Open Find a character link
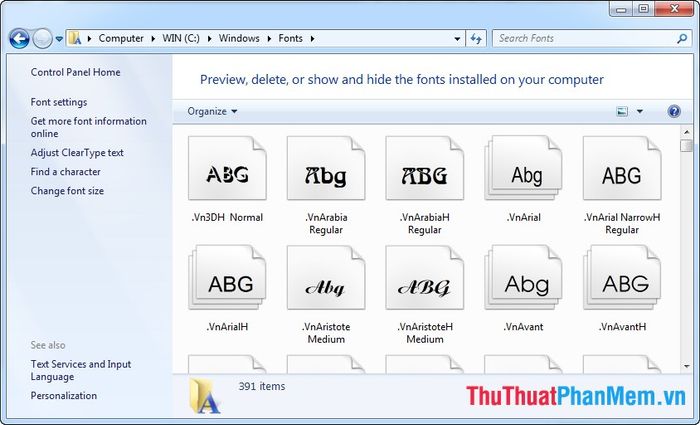Screen dimensions: 700x425 click(66, 172)
